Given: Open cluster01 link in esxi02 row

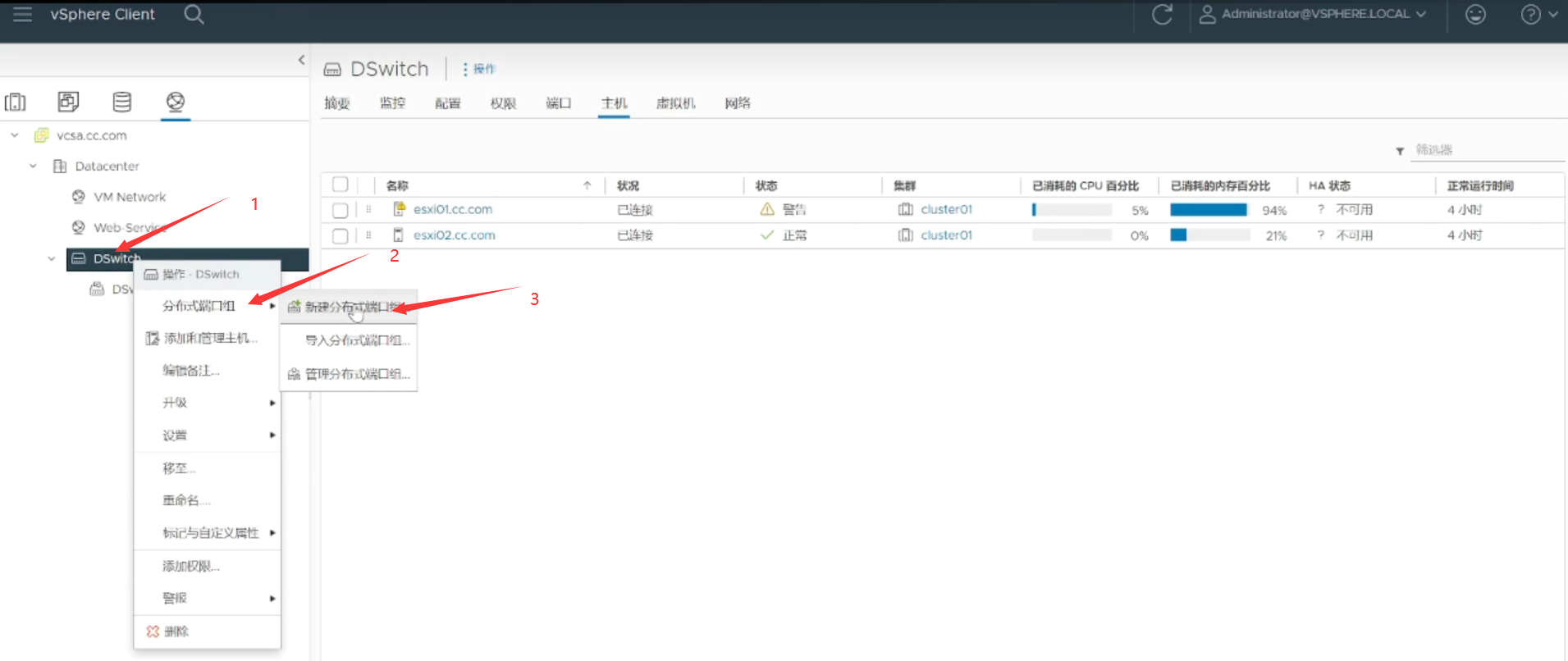Looking at the screenshot, I should [x=946, y=235].
